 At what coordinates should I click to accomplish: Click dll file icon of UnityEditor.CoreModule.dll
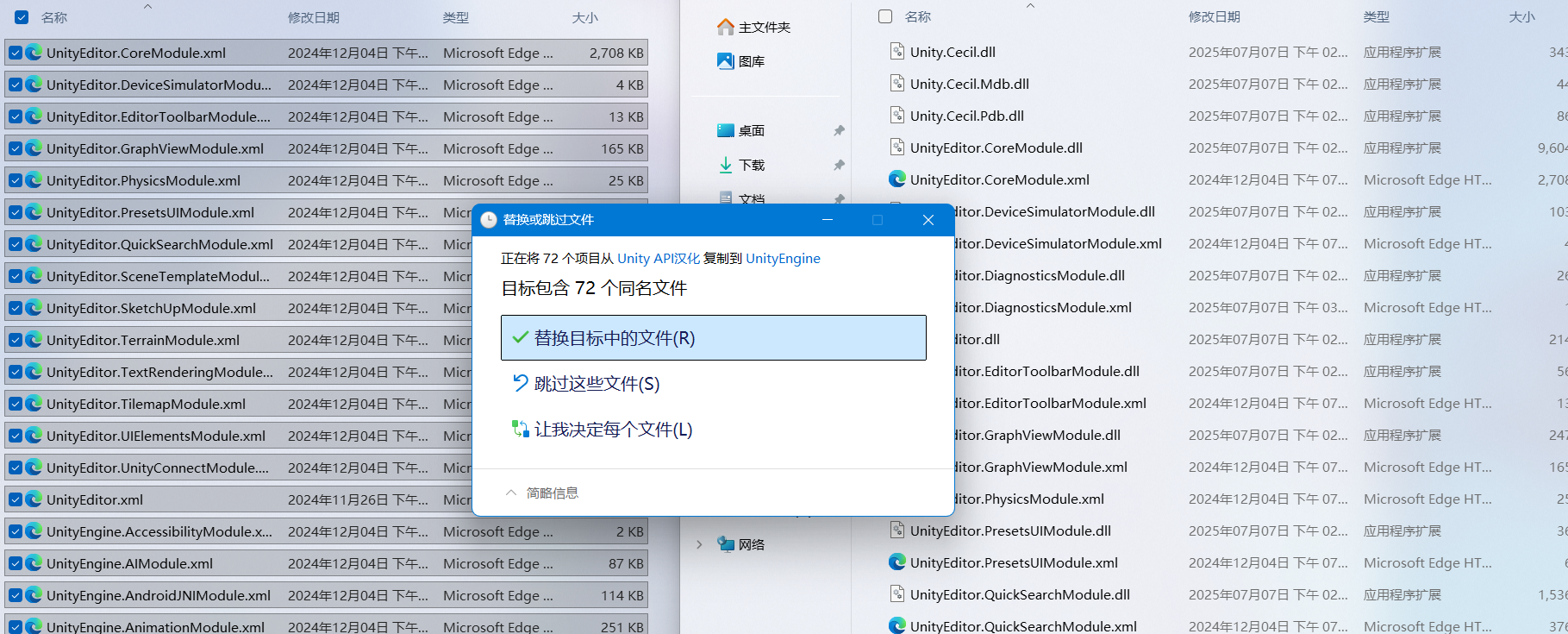pos(897,148)
